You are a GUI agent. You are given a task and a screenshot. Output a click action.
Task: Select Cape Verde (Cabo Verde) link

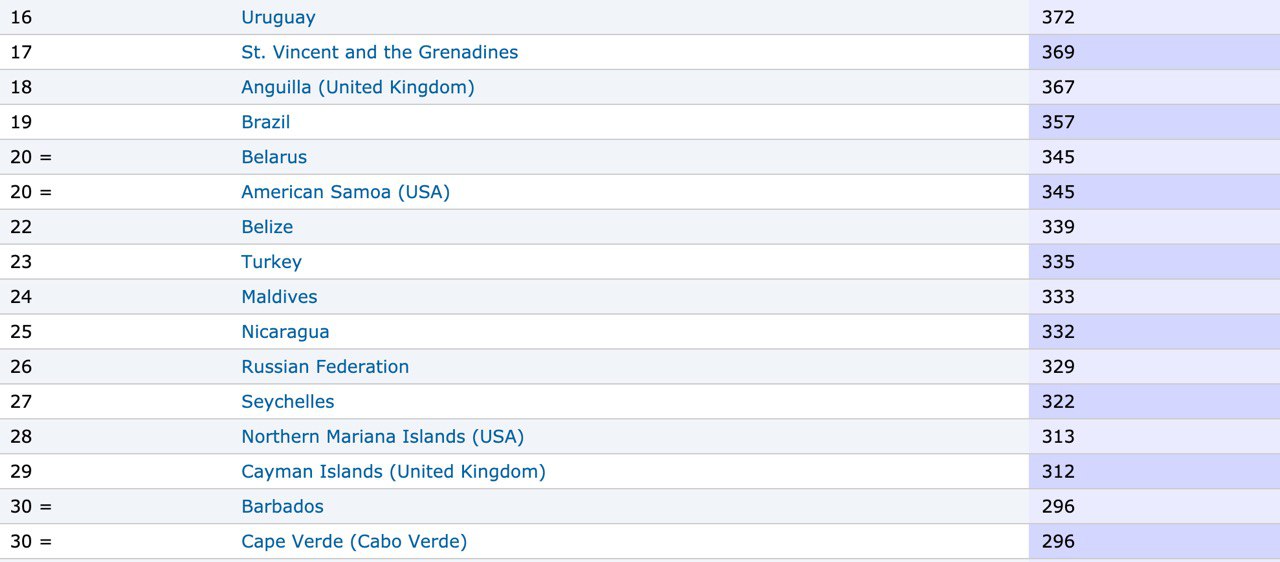click(x=354, y=542)
